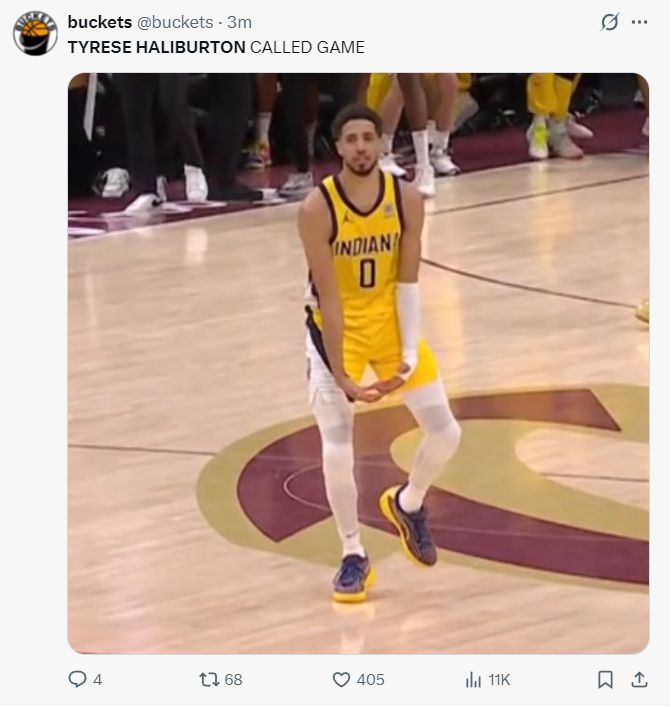View post analytics bar chart icon
Image resolution: width=671 pixels, height=707 pixels.
pos(474,680)
